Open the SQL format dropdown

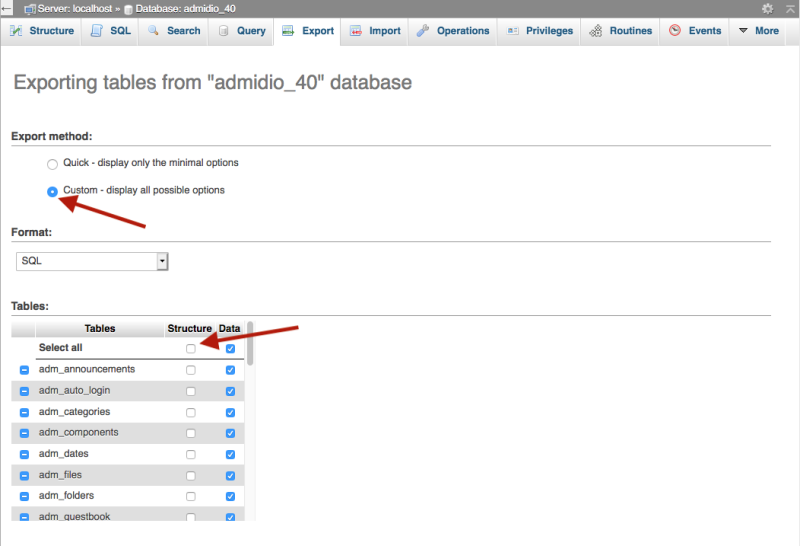[x=93, y=261]
